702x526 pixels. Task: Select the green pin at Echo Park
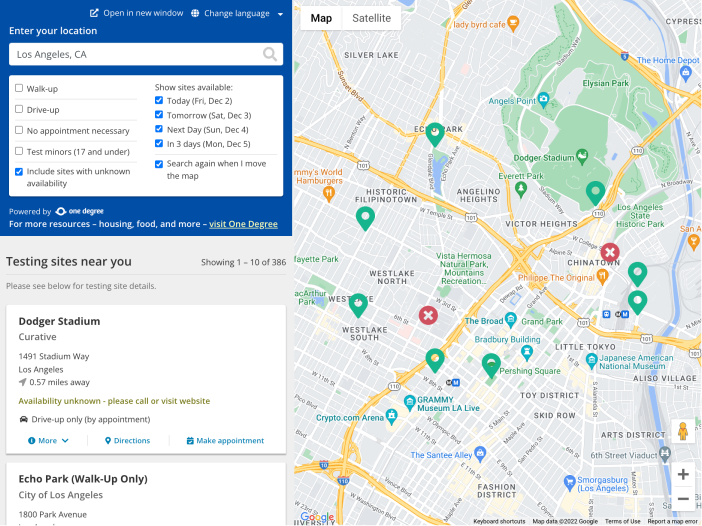pyautogui.click(x=435, y=134)
